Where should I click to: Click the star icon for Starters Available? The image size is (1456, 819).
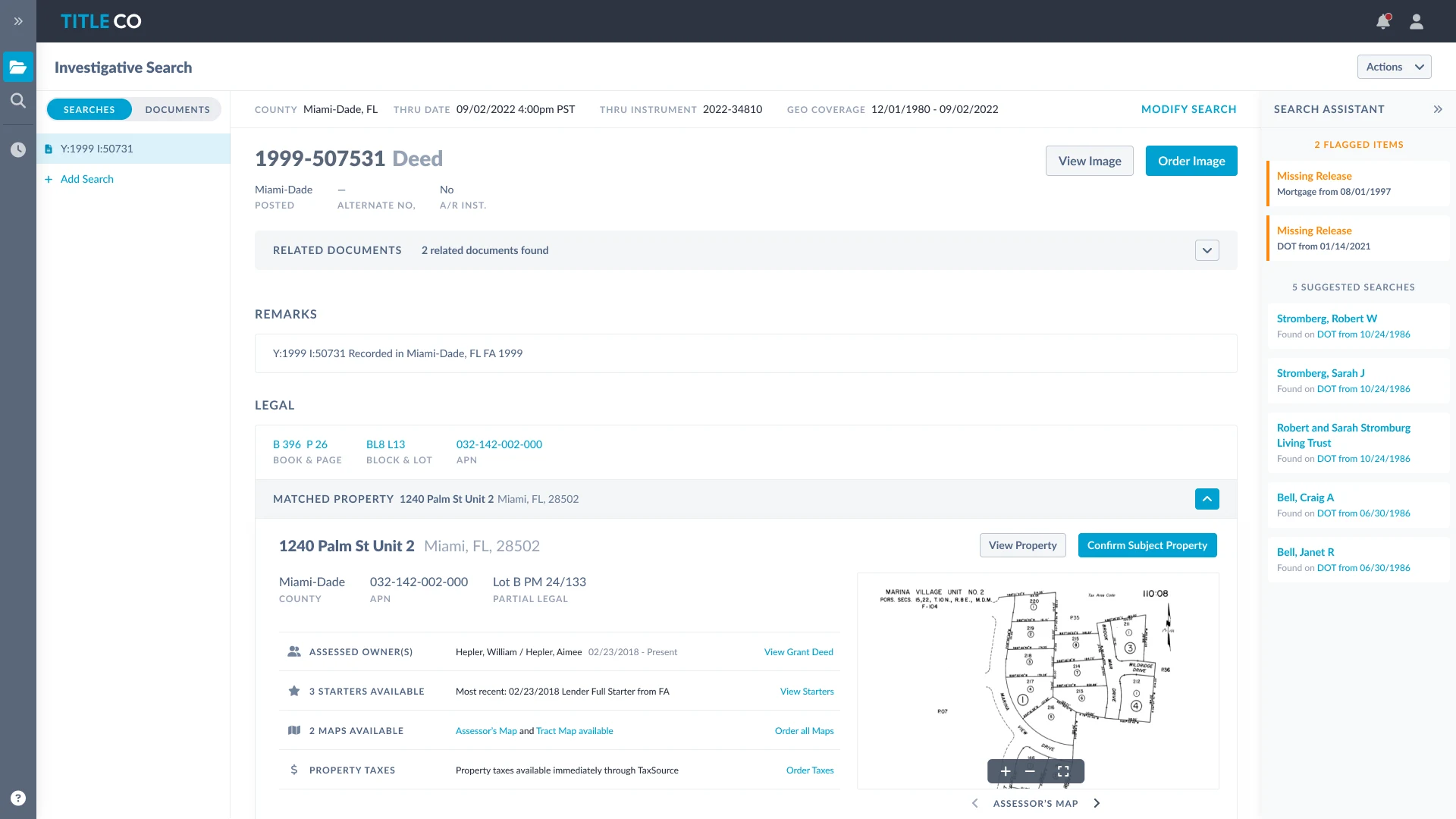point(294,691)
